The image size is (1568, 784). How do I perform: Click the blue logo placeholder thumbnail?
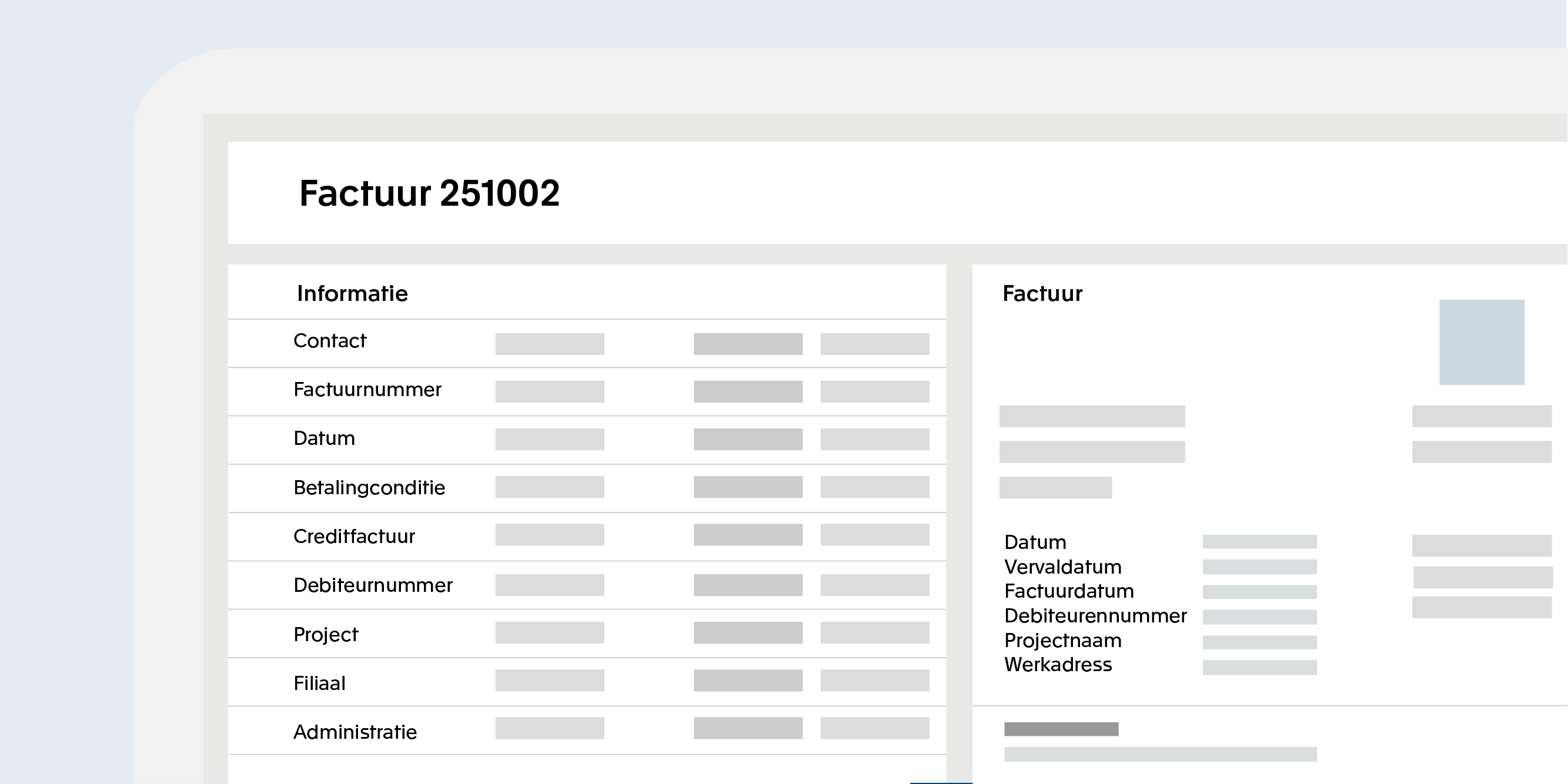pos(1481,342)
